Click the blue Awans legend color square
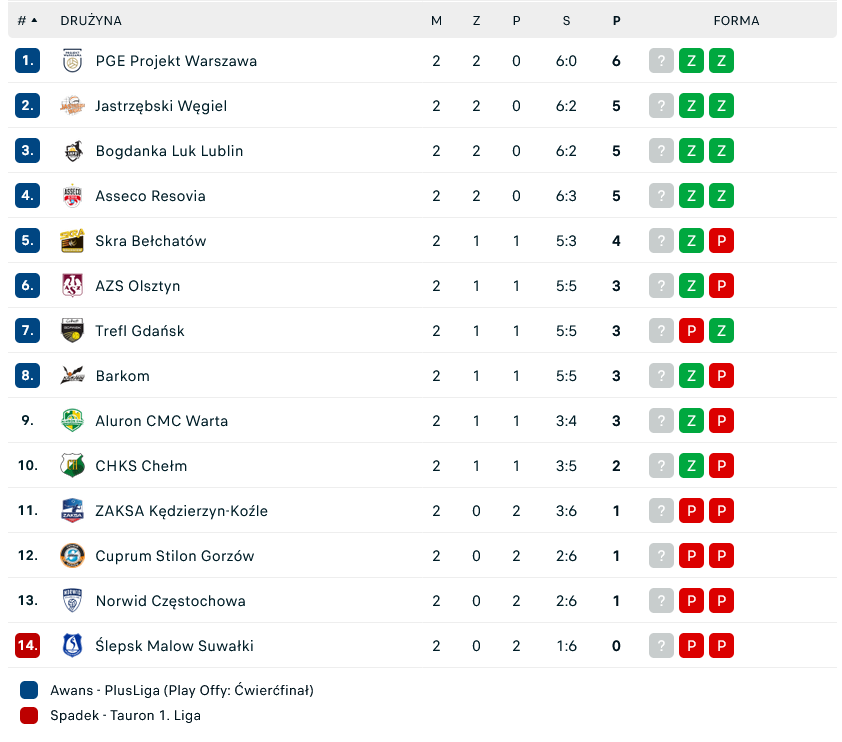Viewport: 842px width, 742px height. (29, 690)
